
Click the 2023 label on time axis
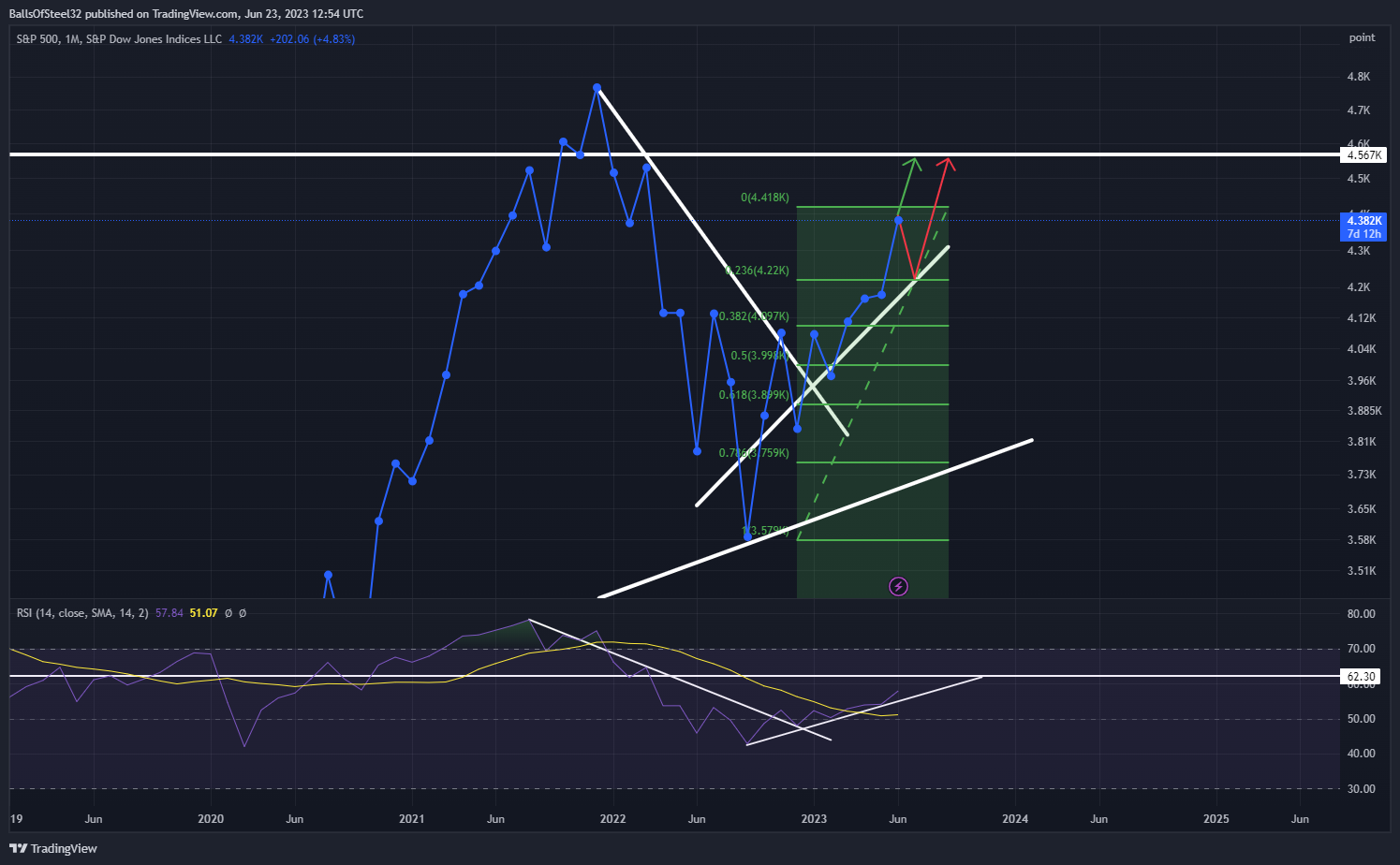(x=814, y=819)
